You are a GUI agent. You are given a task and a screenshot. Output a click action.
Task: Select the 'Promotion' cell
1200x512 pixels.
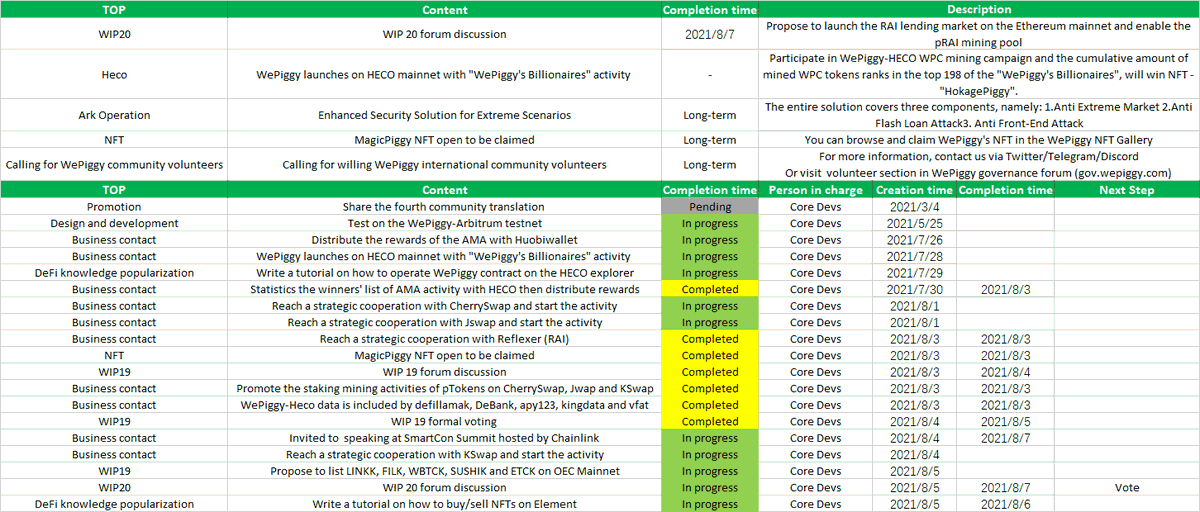[x=114, y=207]
